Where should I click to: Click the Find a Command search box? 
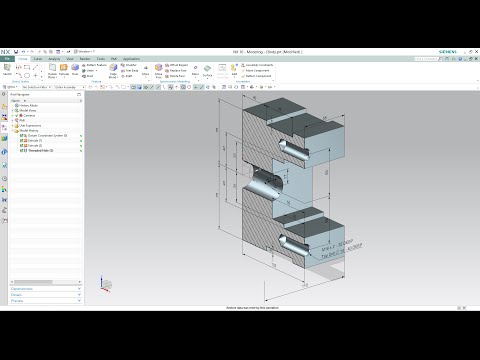point(428,59)
